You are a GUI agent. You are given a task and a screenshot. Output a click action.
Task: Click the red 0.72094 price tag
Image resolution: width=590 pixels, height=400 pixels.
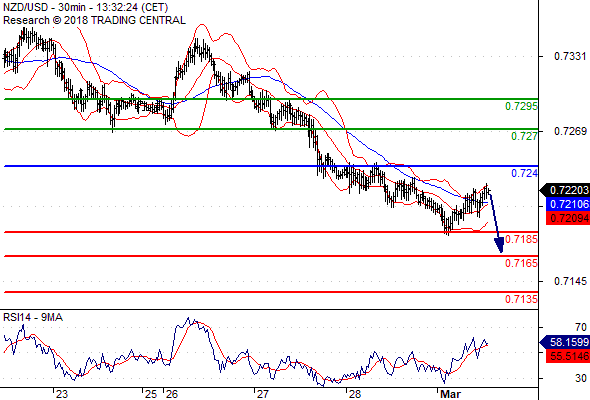coord(568,218)
